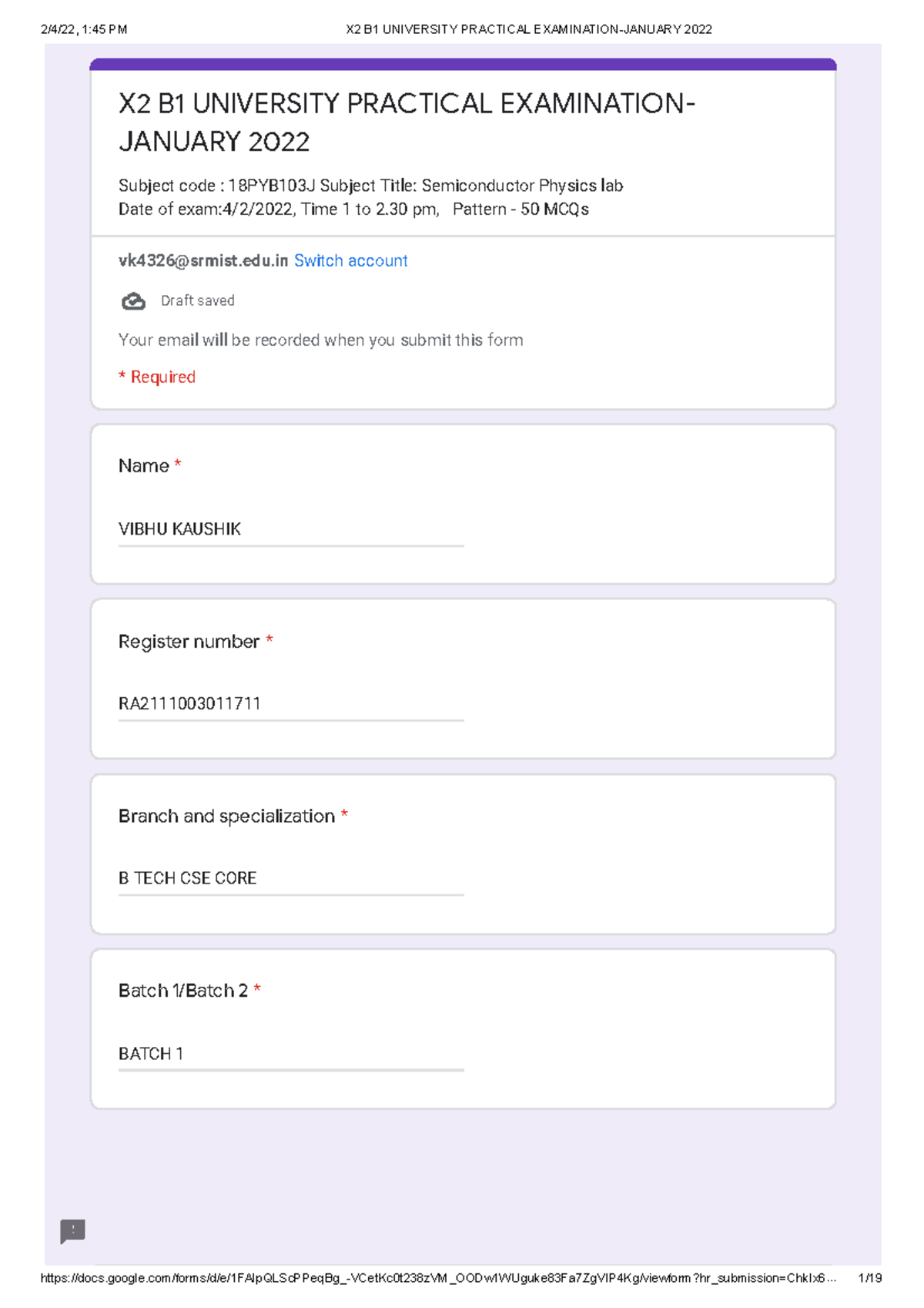This screenshot has width=924, height=1308.
Task: Click the Name question label
Action: [144, 466]
